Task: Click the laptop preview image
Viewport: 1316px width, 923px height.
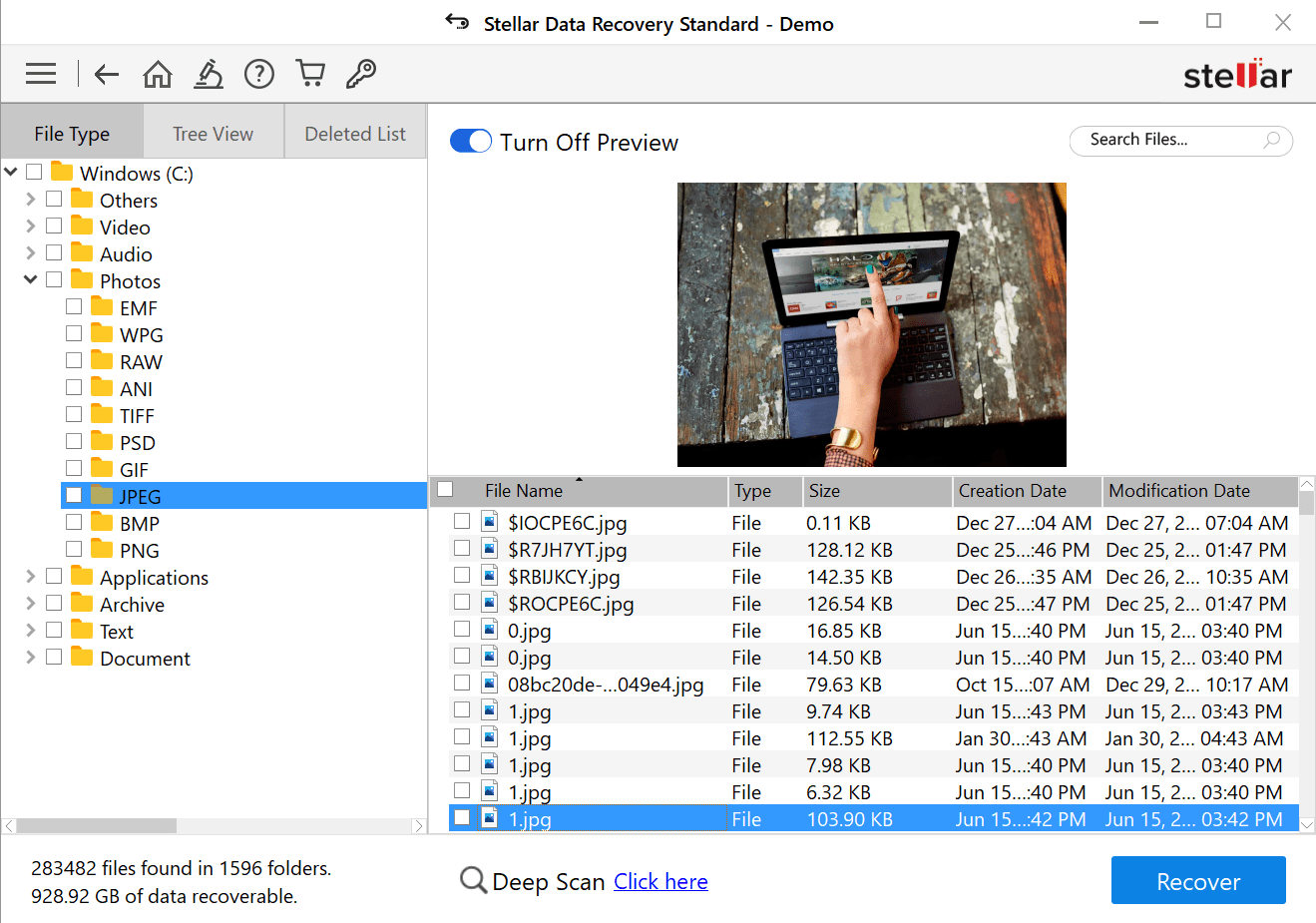Action: click(871, 324)
